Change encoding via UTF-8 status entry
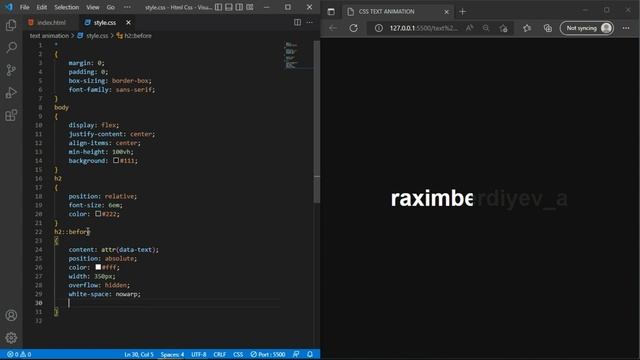This screenshot has width=640, height=360. tap(199, 354)
